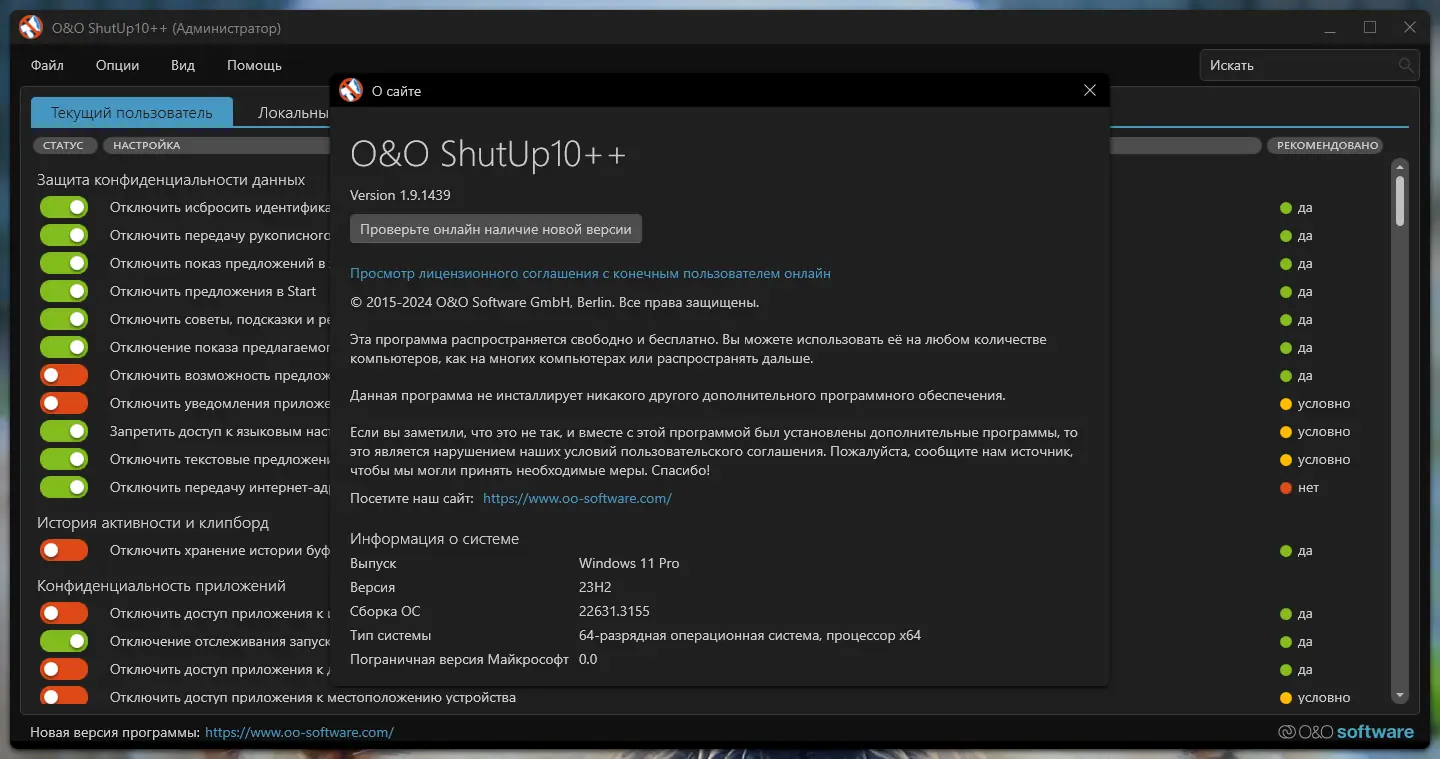Click the Windows 11 Pro value
This screenshot has height=759, width=1440.
[x=629, y=564]
